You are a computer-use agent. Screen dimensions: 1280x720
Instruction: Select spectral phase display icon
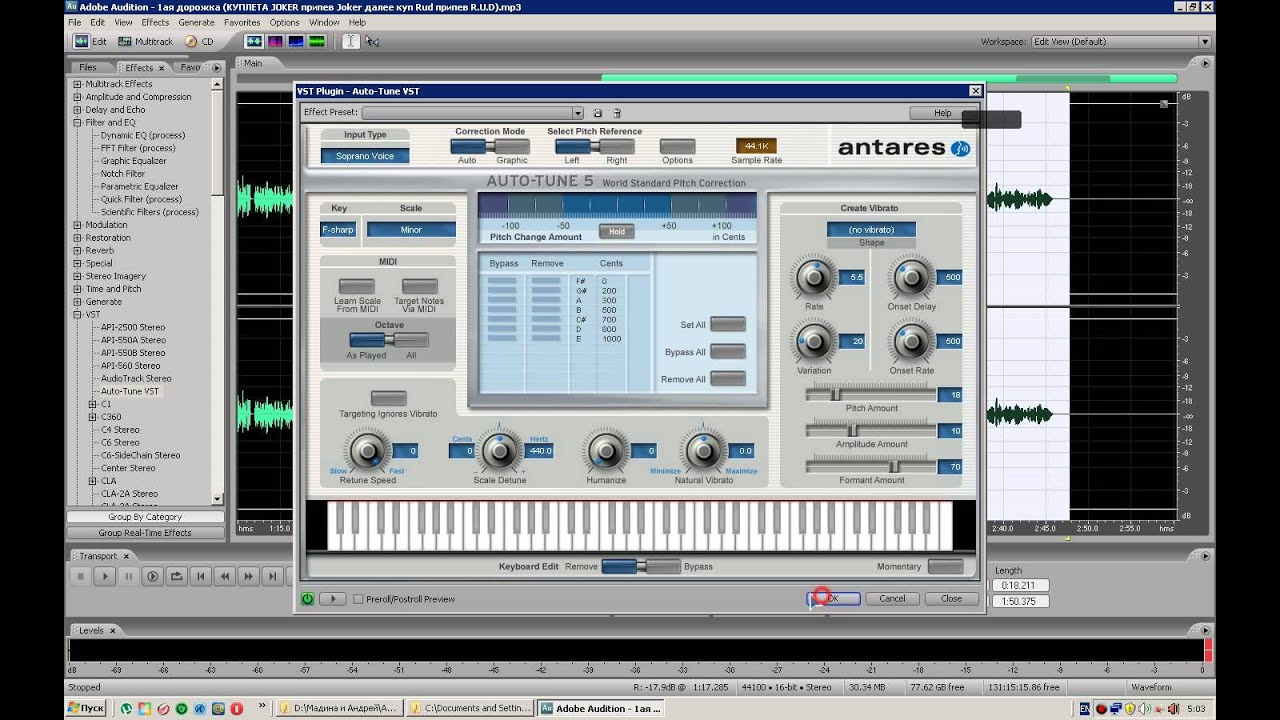tap(317, 41)
